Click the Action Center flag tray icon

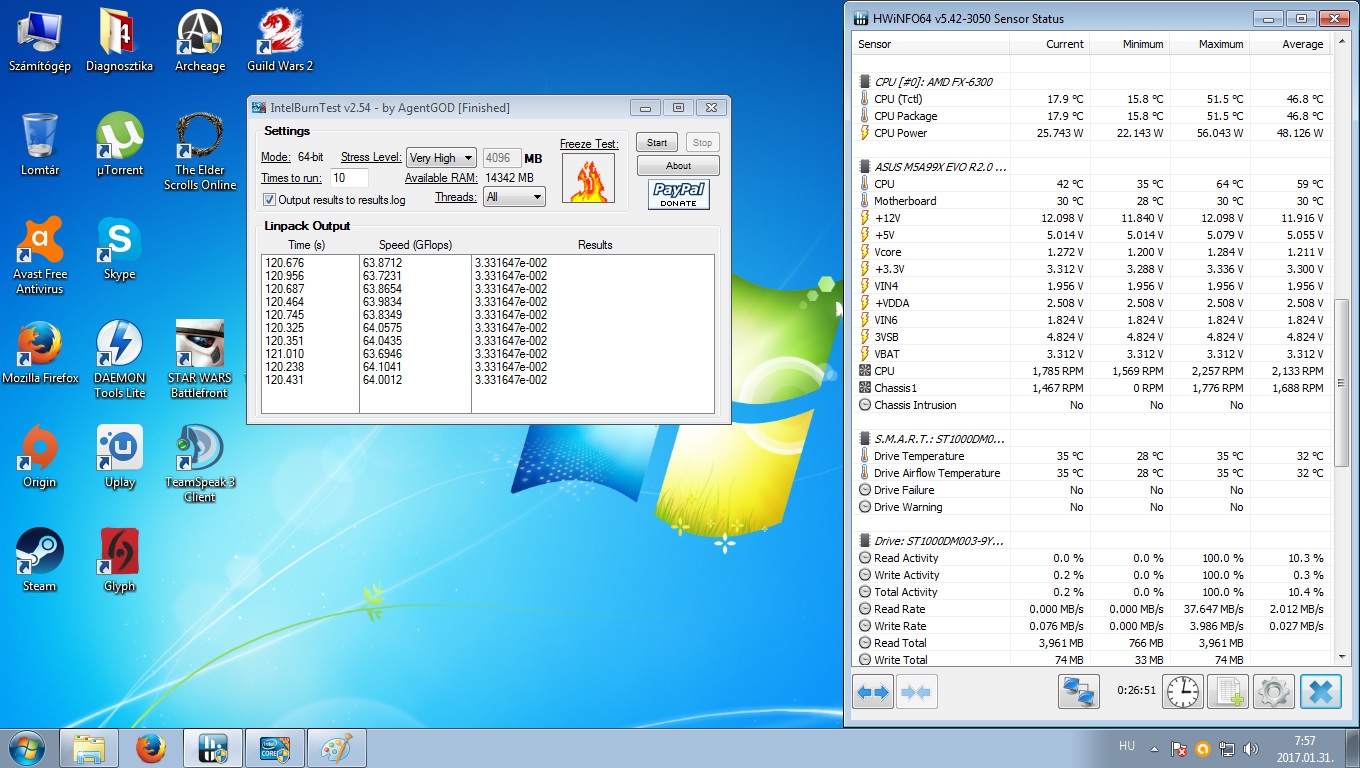1180,749
